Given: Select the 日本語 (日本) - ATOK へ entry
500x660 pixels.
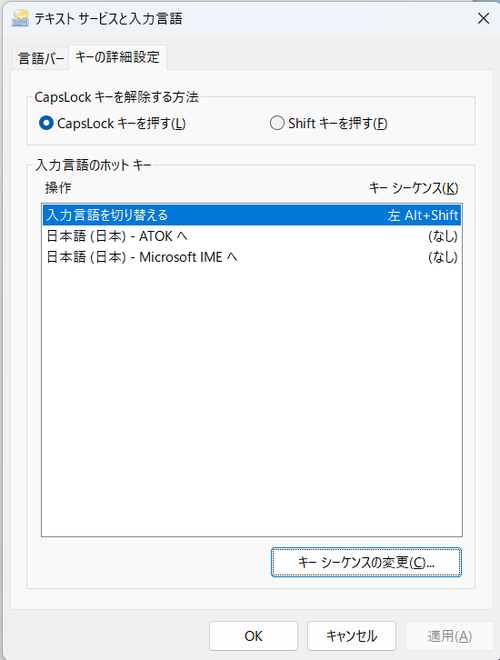Looking at the screenshot, I should point(252,236).
